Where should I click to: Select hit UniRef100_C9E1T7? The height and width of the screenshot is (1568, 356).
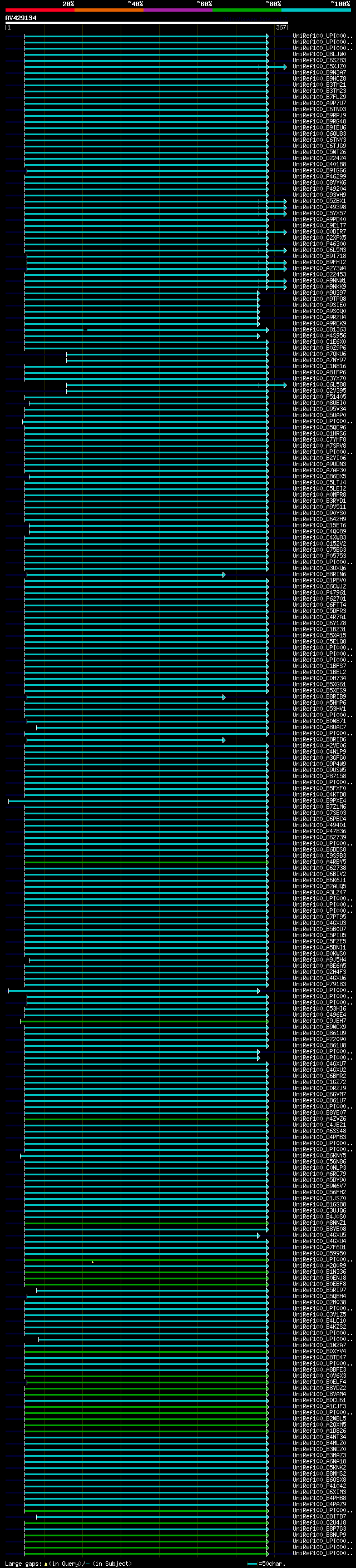(x=319, y=225)
